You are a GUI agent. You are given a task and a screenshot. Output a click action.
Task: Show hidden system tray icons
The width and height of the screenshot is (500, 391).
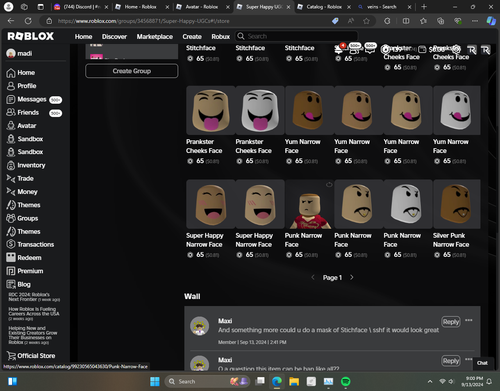point(430,381)
